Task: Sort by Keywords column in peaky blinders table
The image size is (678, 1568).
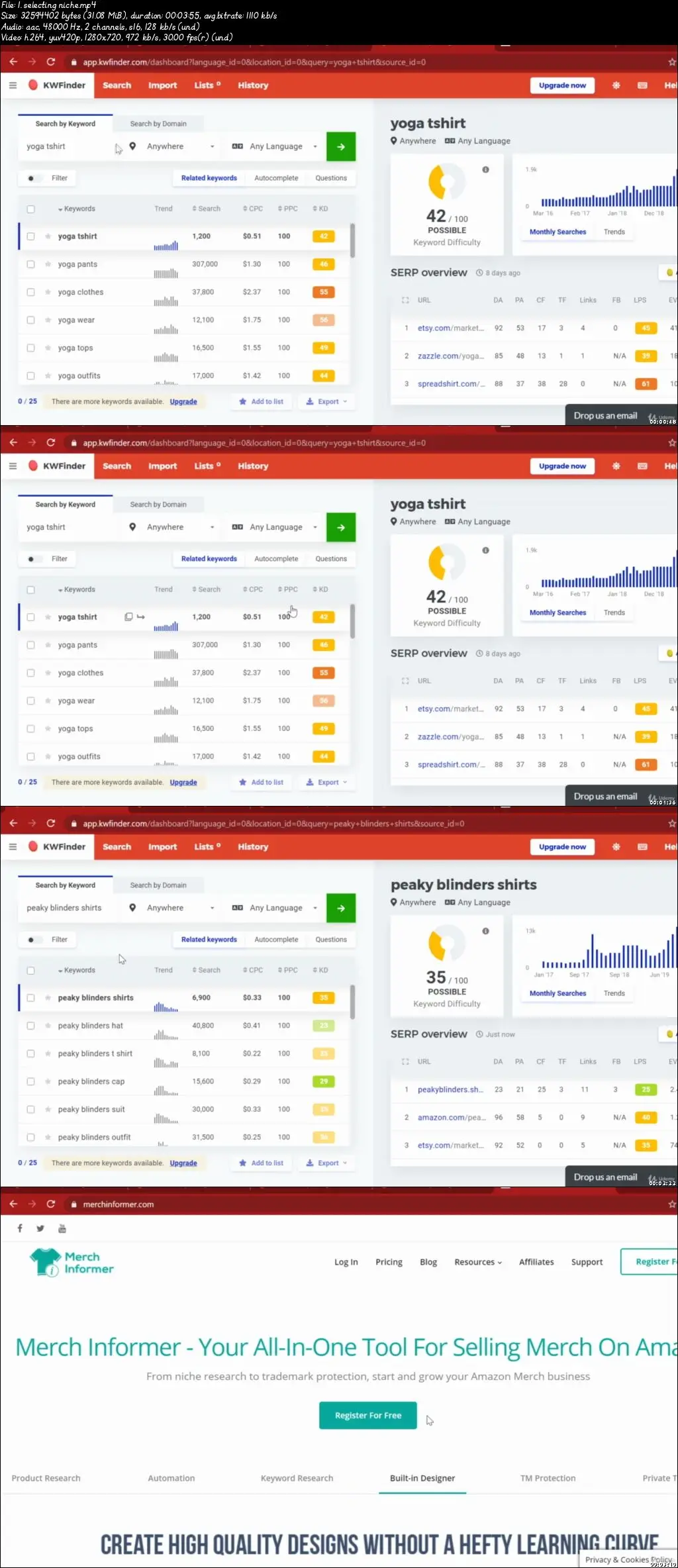Action: 76,970
